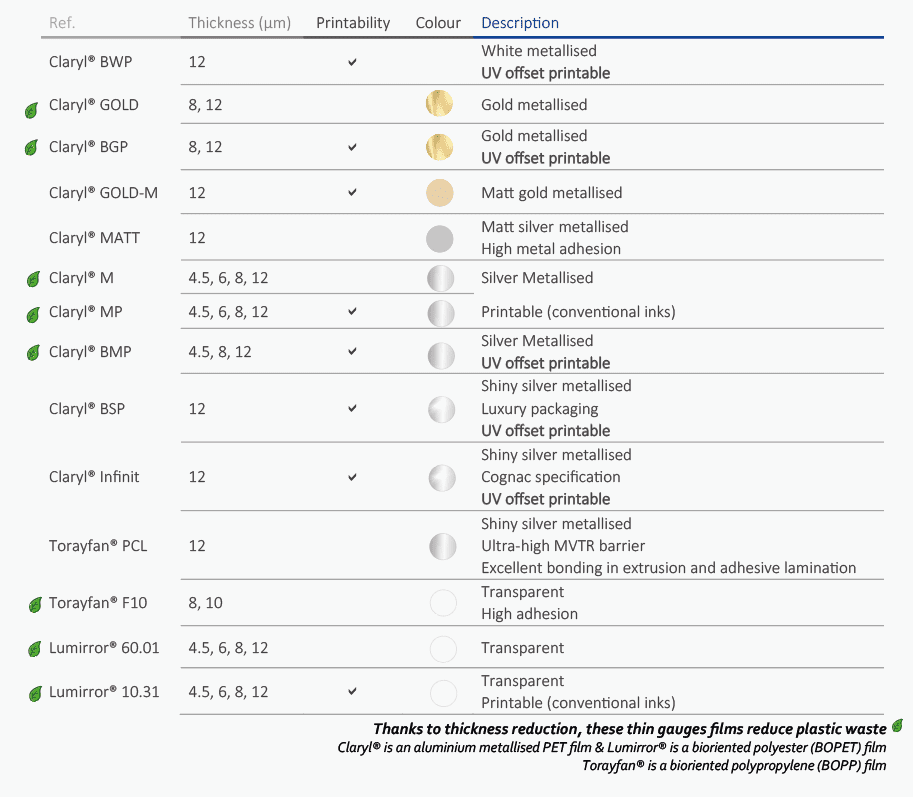Click the Claryl BGP reference name
Viewport: 913px width, 797px height.
pyautogui.click(x=89, y=147)
